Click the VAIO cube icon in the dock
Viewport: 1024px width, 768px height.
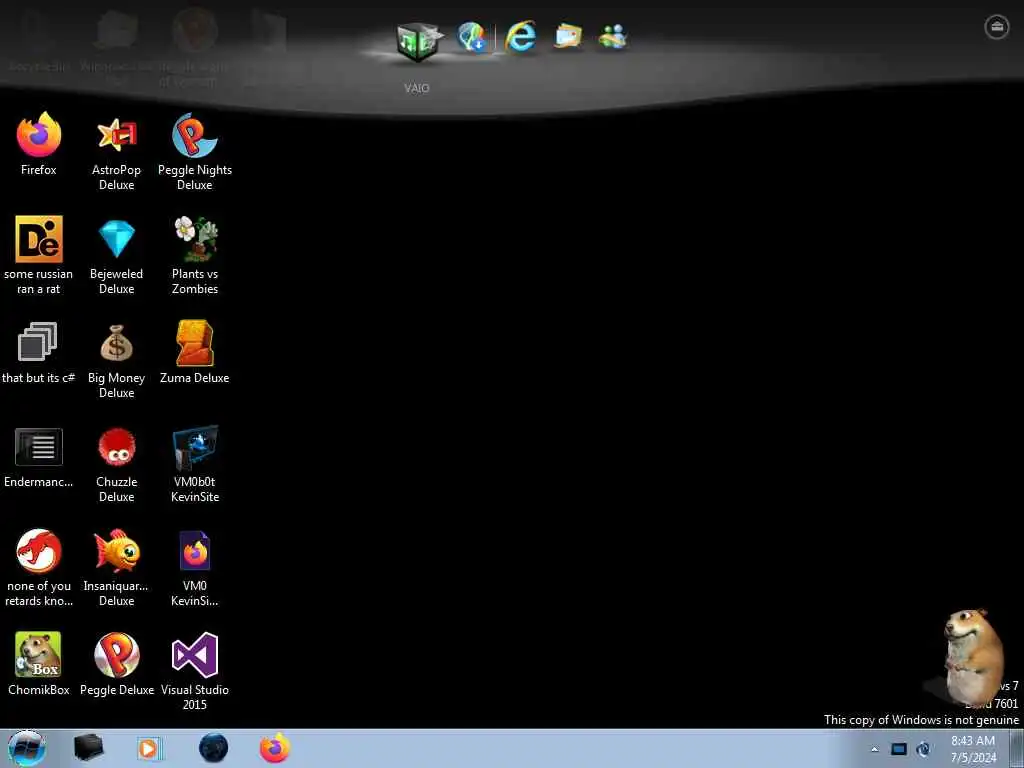click(419, 41)
